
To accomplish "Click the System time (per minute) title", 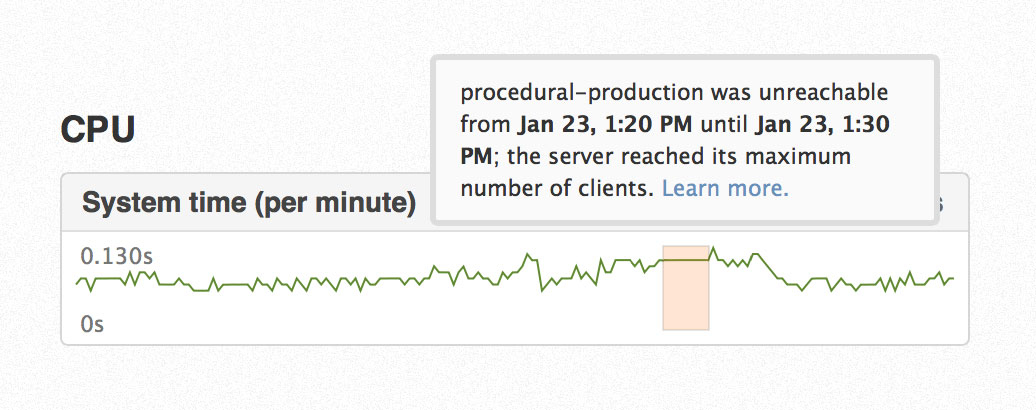I will pyautogui.click(x=248, y=203).
